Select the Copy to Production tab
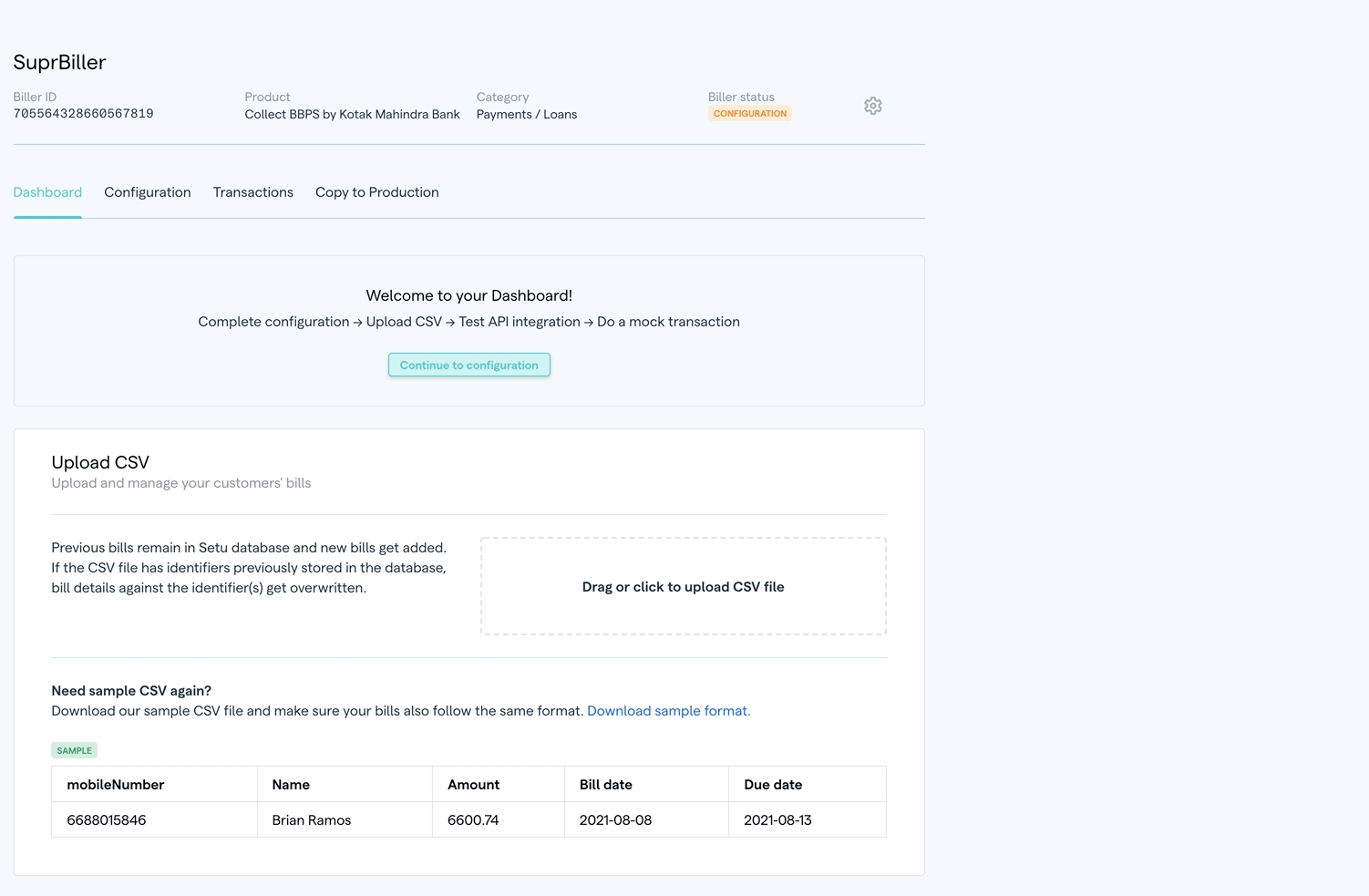Image resolution: width=1369 pixels, height=896 pixels. pyautogui.click(x=376, y=192)
